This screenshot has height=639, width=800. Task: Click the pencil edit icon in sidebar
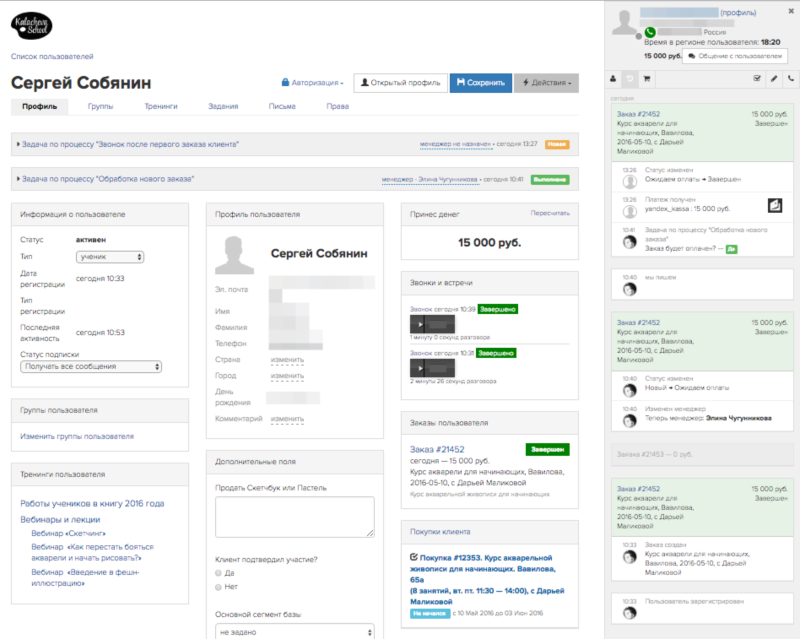(774, 79)
